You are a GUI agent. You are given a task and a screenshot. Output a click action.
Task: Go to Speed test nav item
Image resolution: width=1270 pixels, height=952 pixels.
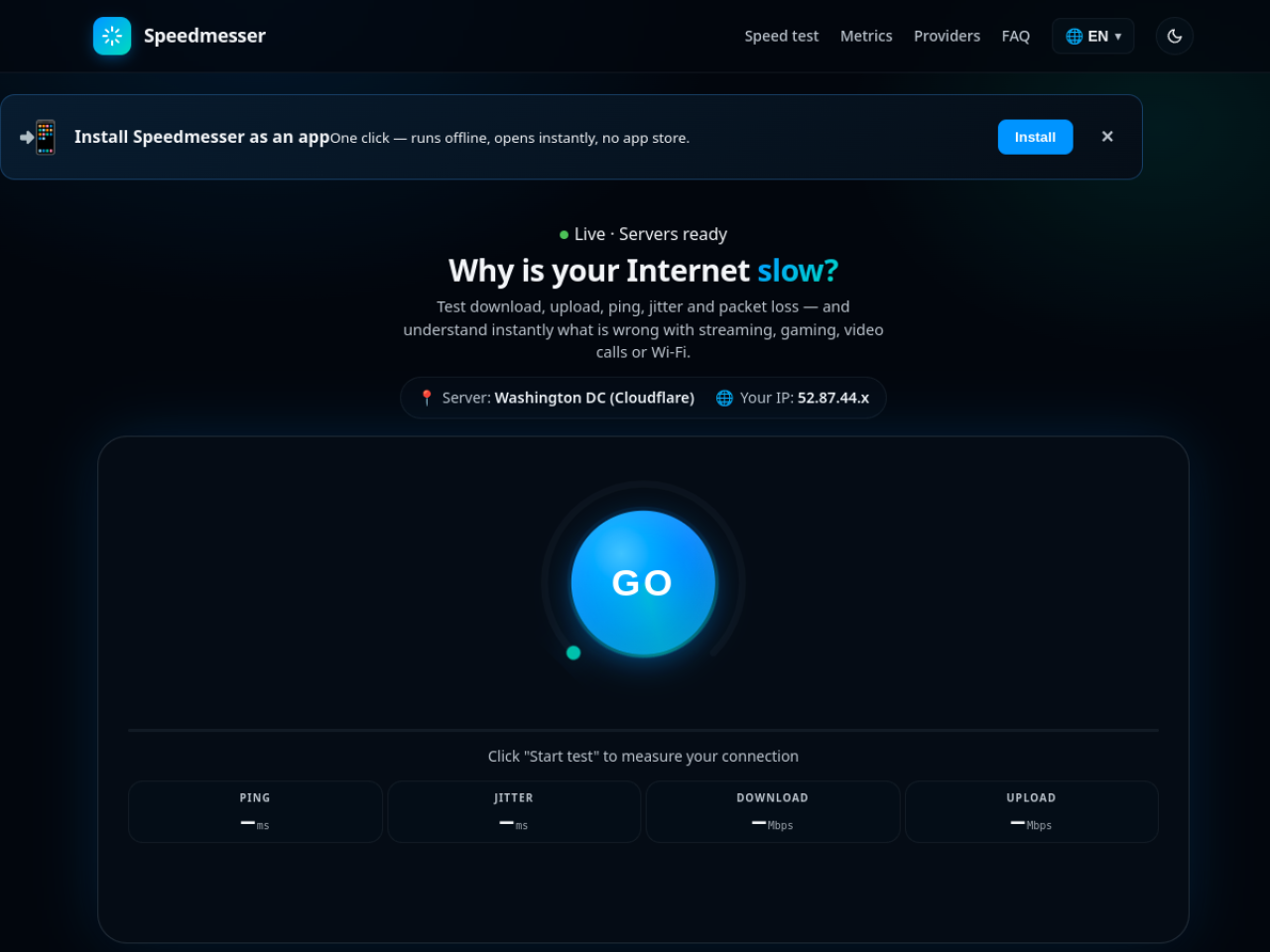pos(781,36)
